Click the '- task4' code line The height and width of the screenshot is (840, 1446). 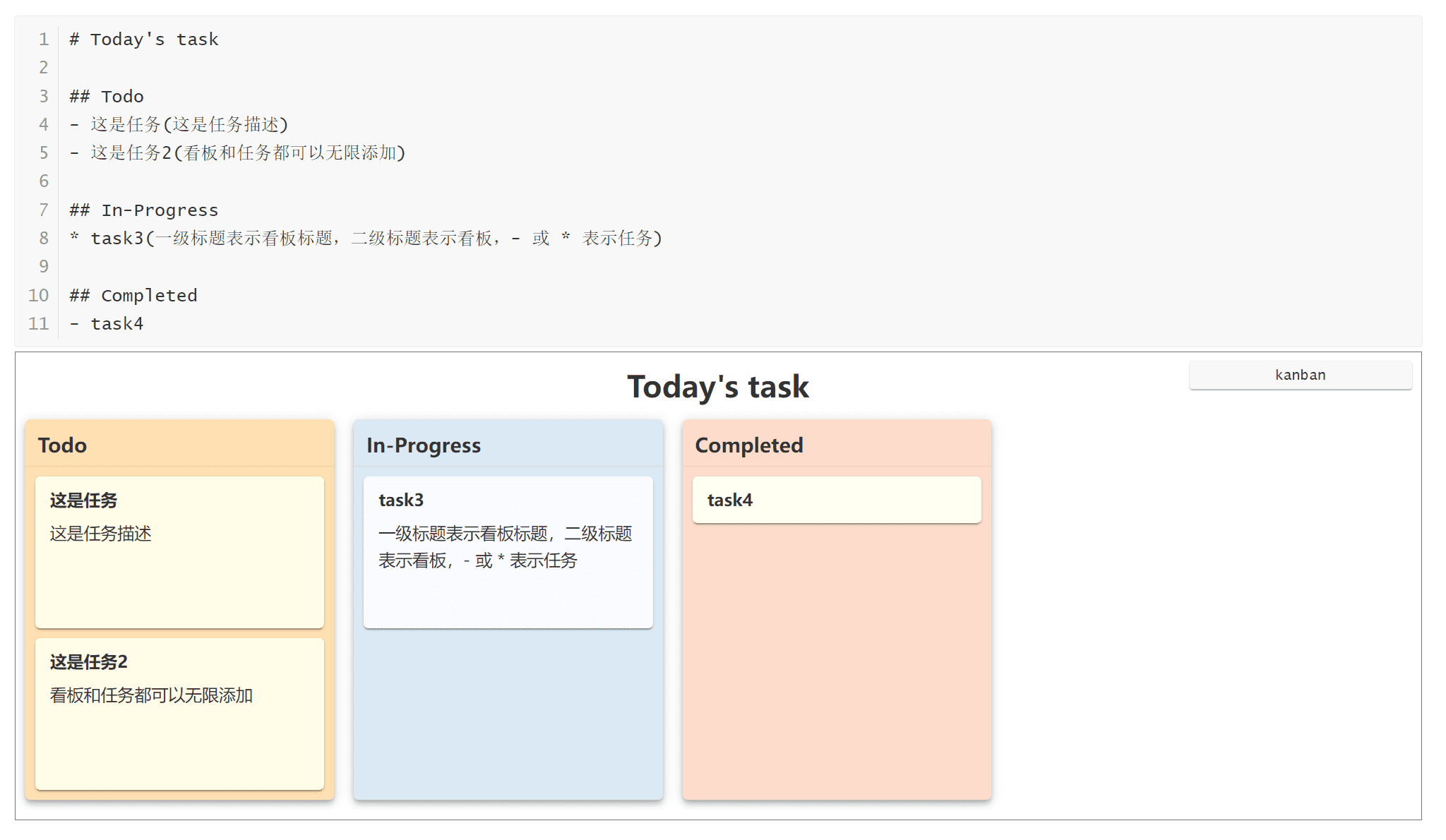107,324
